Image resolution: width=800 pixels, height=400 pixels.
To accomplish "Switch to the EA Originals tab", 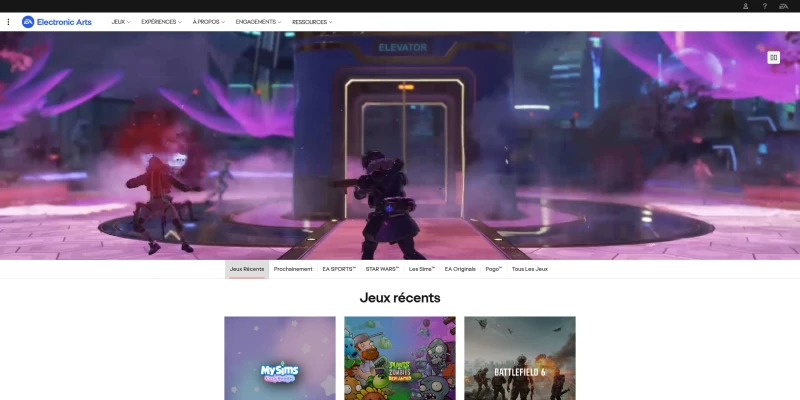I will click(460, 269).
